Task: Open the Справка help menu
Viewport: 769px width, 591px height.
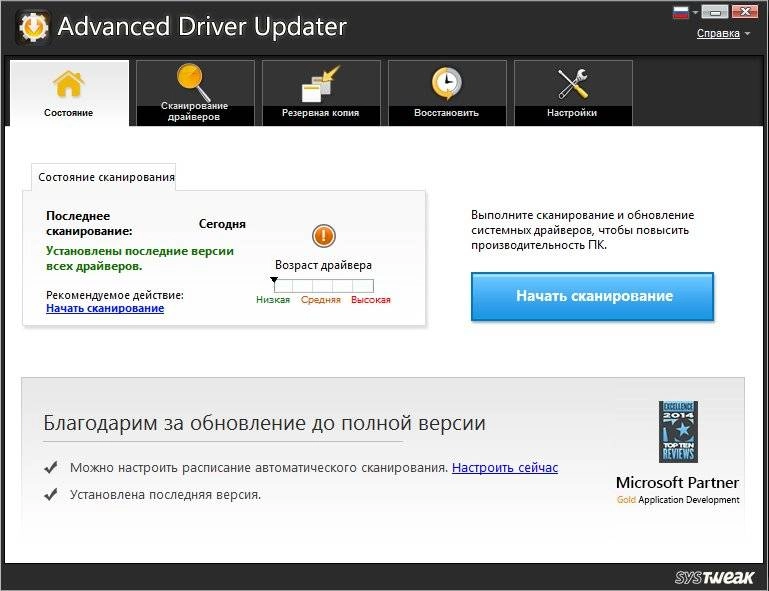Action: (723, 33)
